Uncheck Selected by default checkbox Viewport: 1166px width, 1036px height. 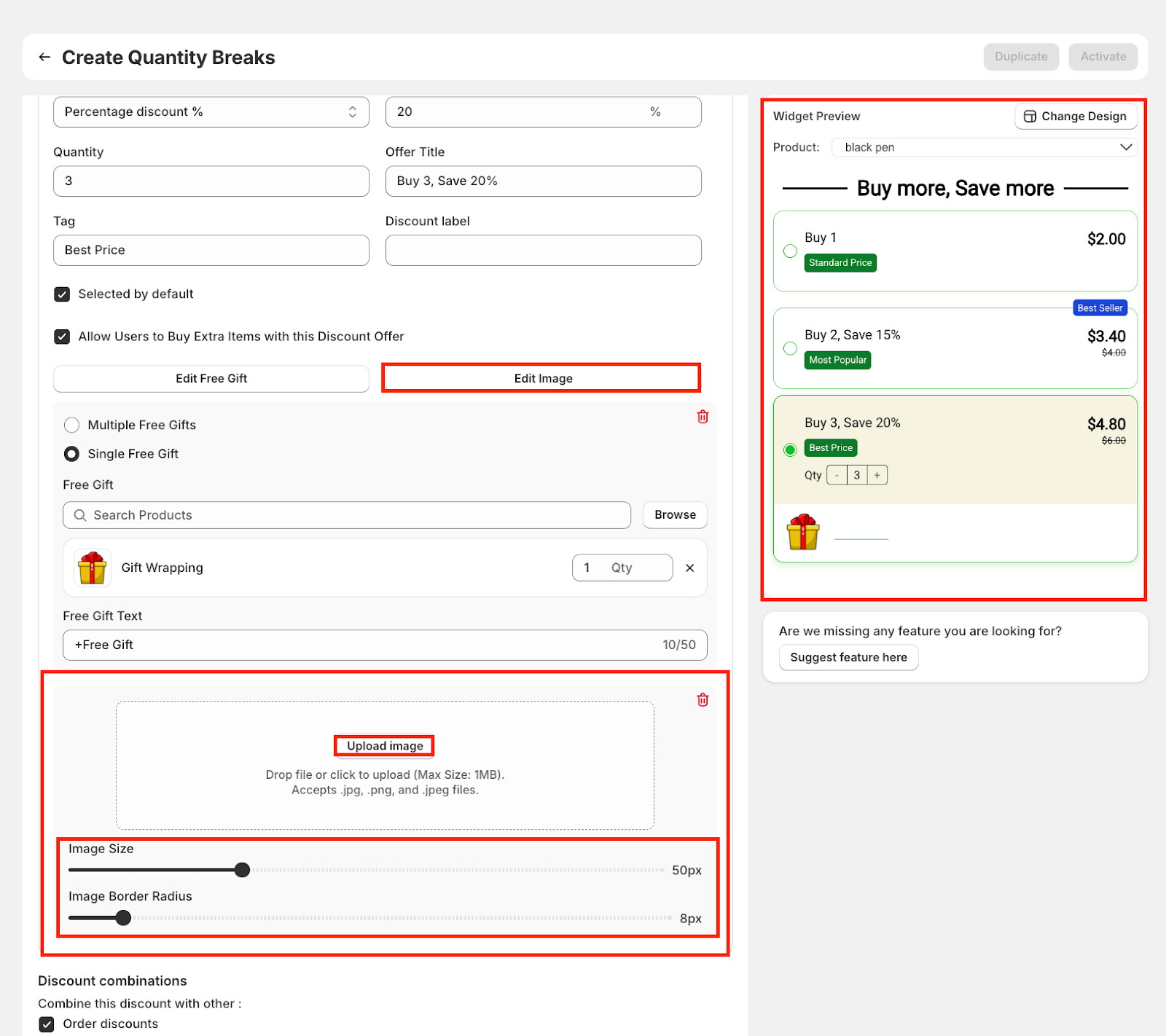(x=62, y=294)
